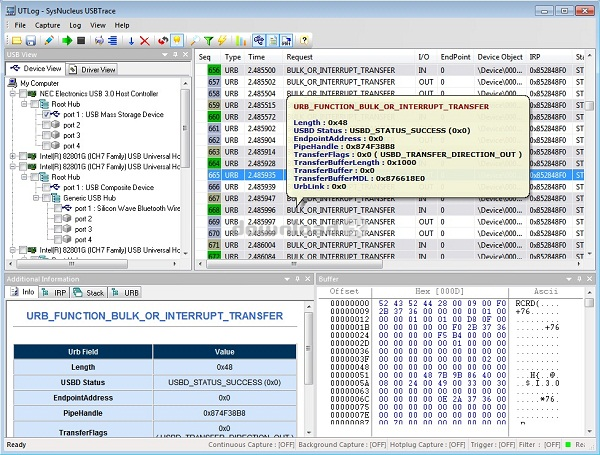Collapse the Generic USB Hub node
This screenshot has height=455, width=600.
36,198
